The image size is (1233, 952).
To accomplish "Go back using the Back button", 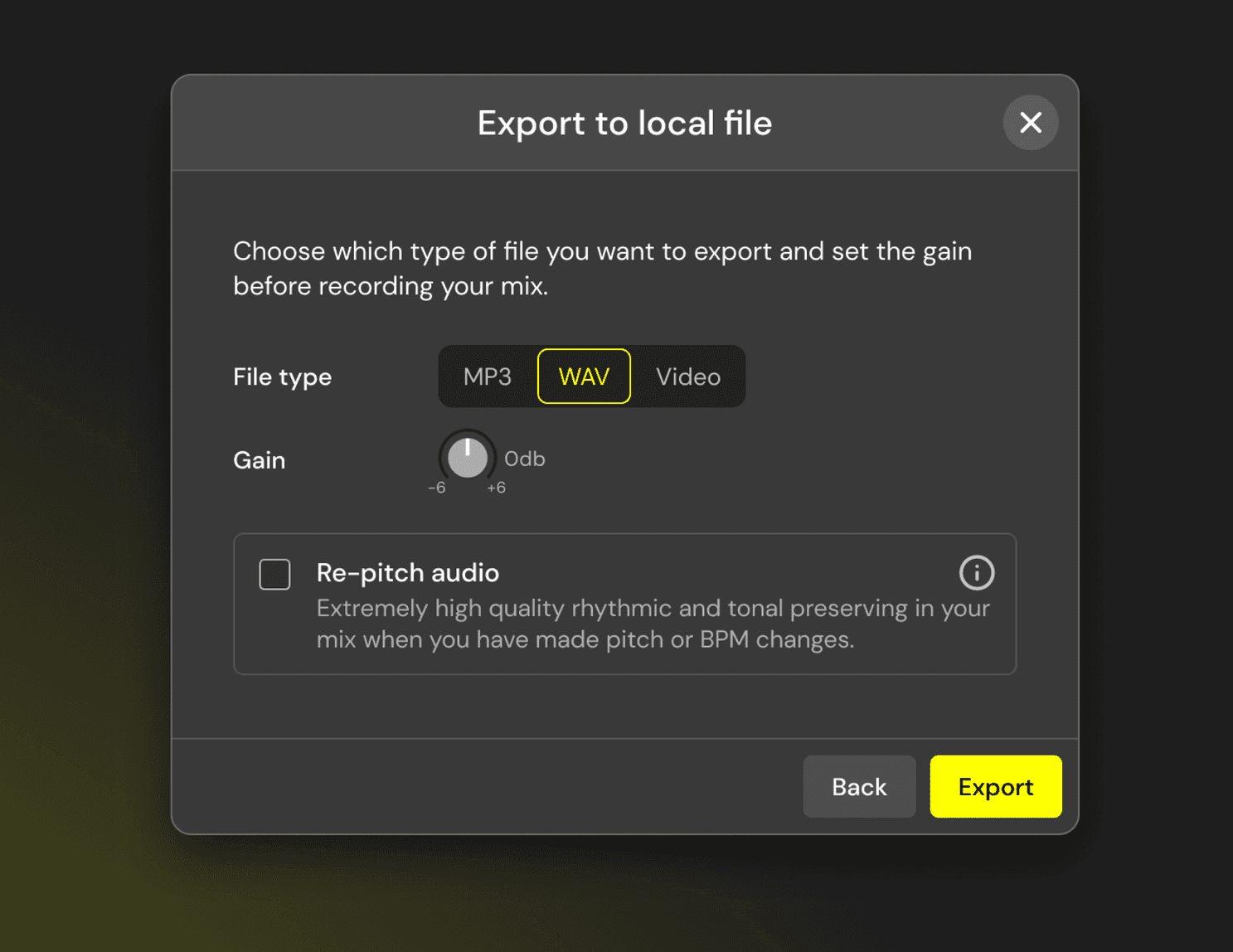I will (x=859, y=786).
